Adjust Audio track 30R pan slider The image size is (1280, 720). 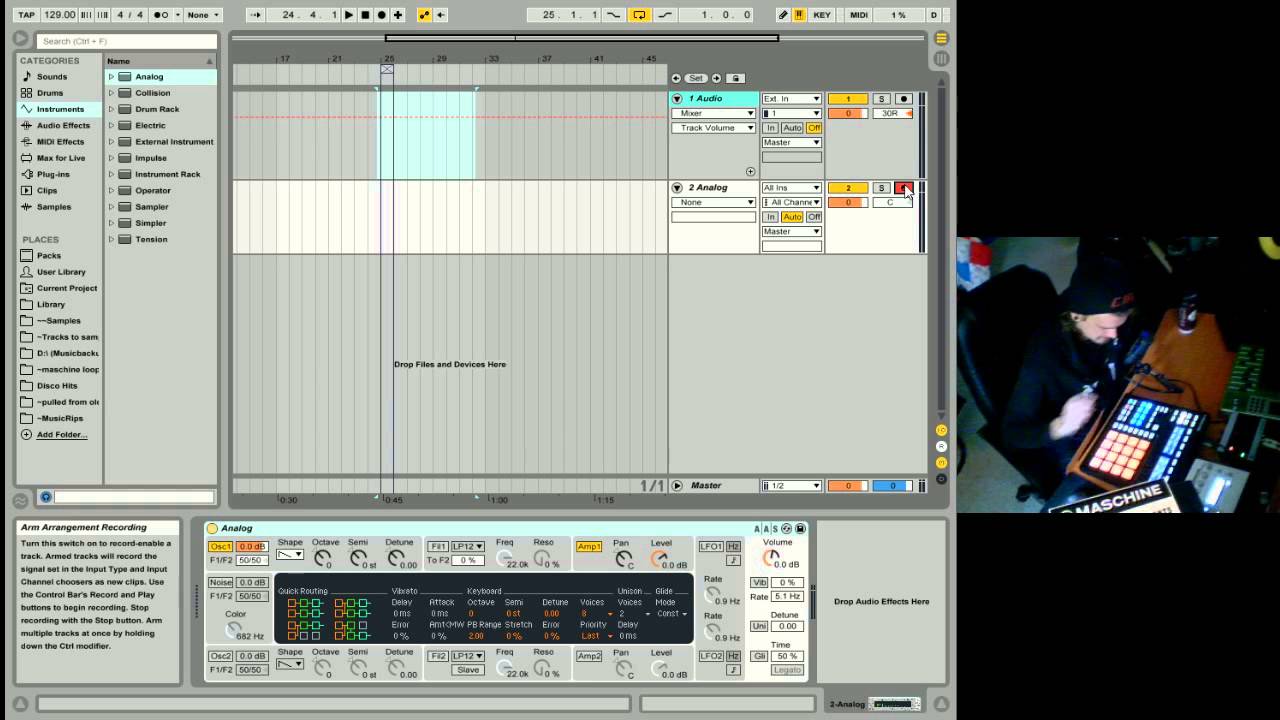point(891,113)
